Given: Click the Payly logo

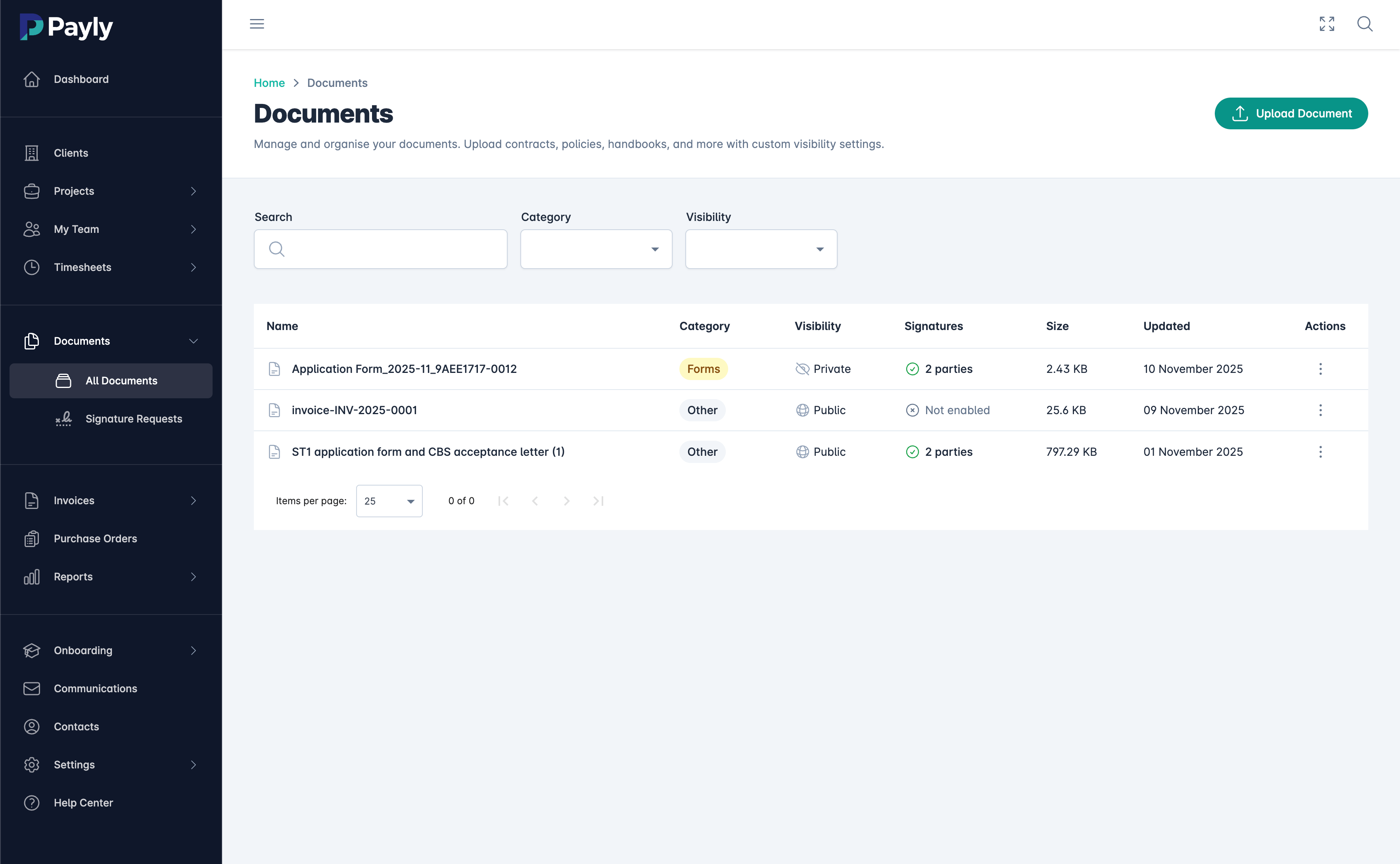Looking at the screenshot, I should [x=66, y=26].
